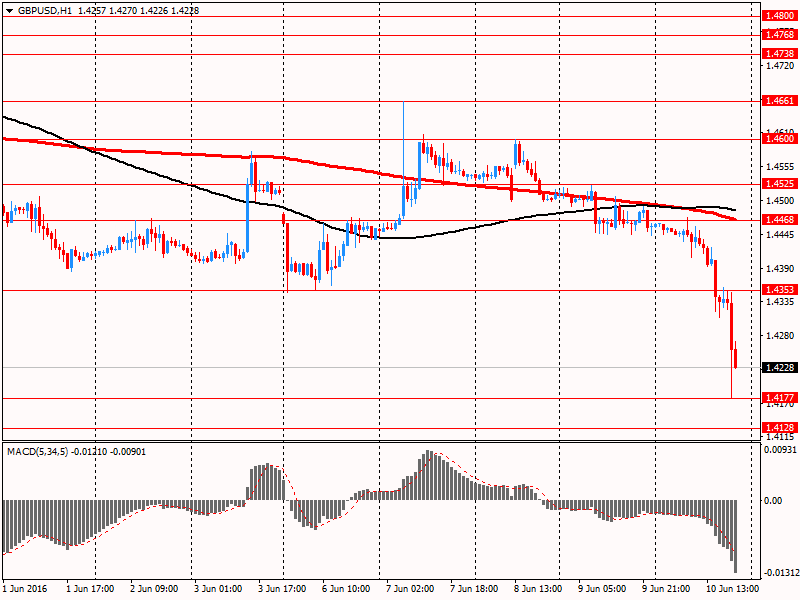The height and width of the screenshot is (600, 800).
Task: Click the 1 Jun 2016 time axis label
Action: click(x=24, y=589)
